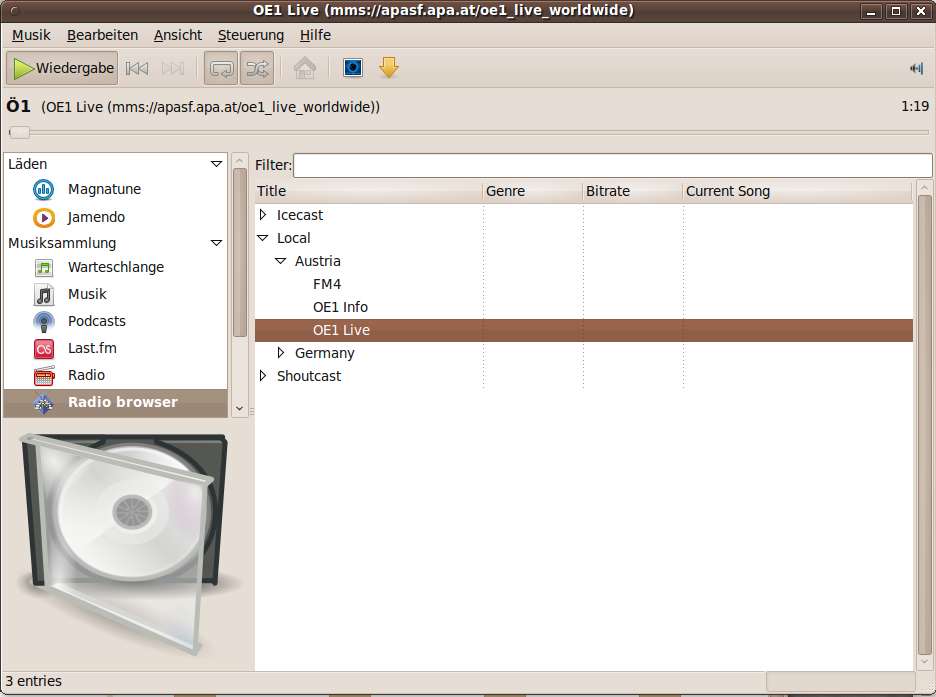Collapse the Musiksammlung sidebar section

click(216, 243)
